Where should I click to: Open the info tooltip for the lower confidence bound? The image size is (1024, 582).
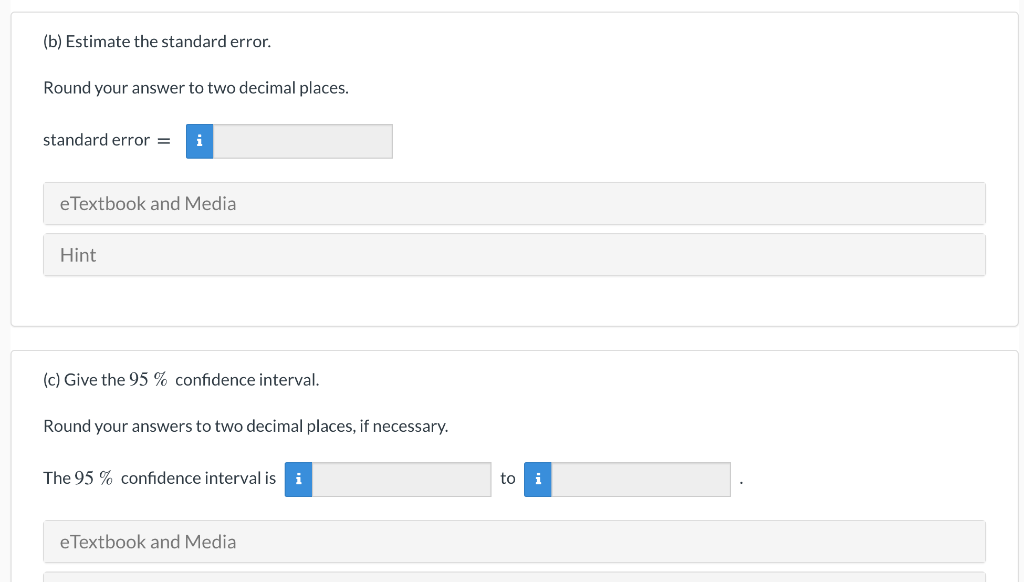298,479
